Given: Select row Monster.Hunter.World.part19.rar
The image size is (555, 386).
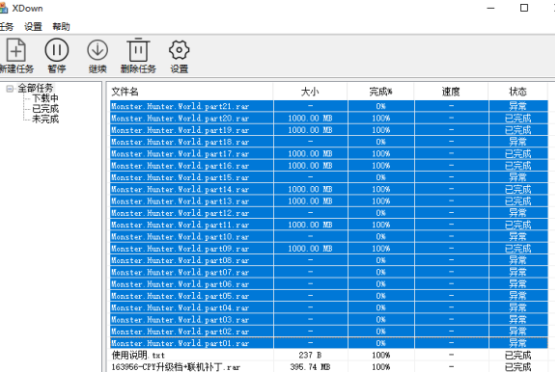Looking at the screenshot, I should 329,130.
